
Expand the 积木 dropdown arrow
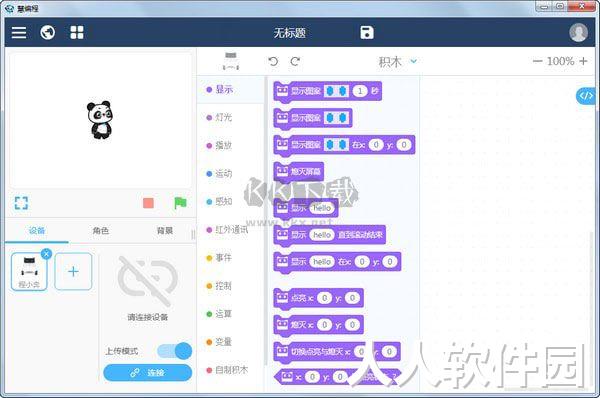pyautogui.click(x=414, y=61)
